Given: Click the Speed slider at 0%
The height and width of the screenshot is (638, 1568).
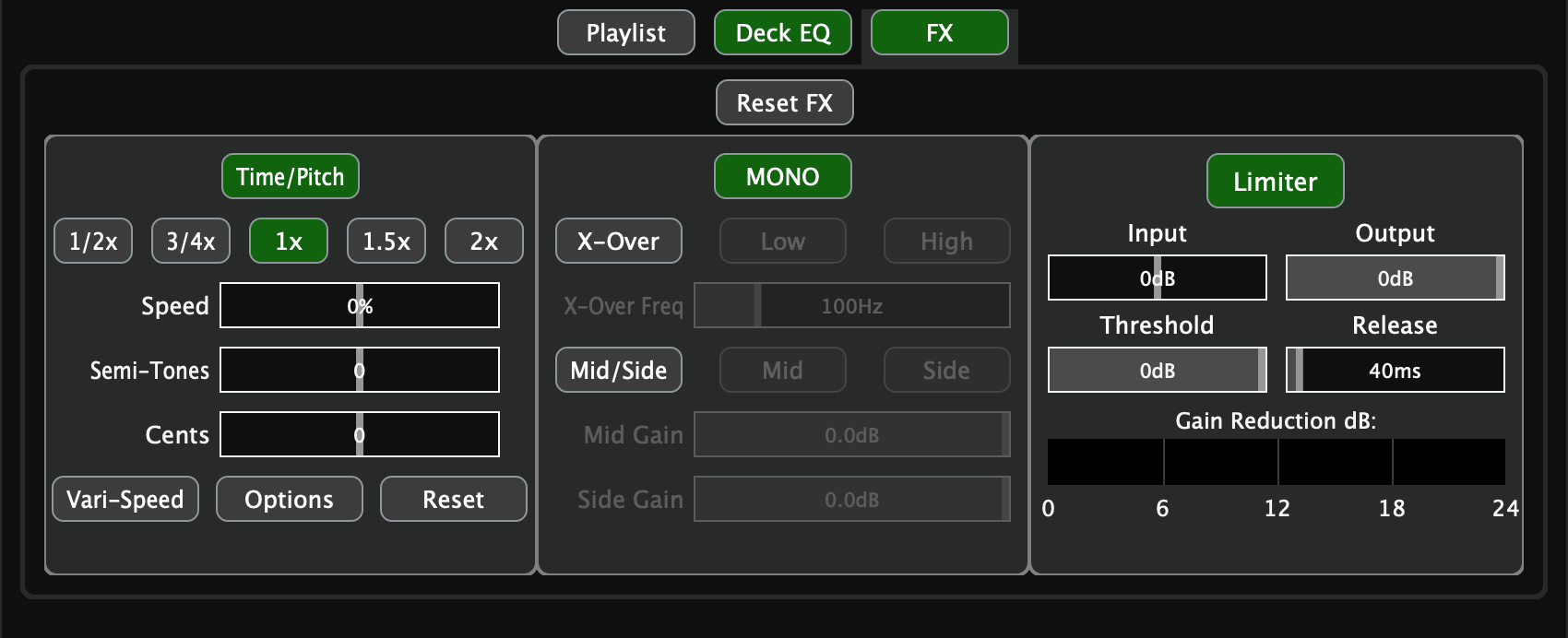Looking at the screenshot, I should pyautogui.click(x=360, y=305).
